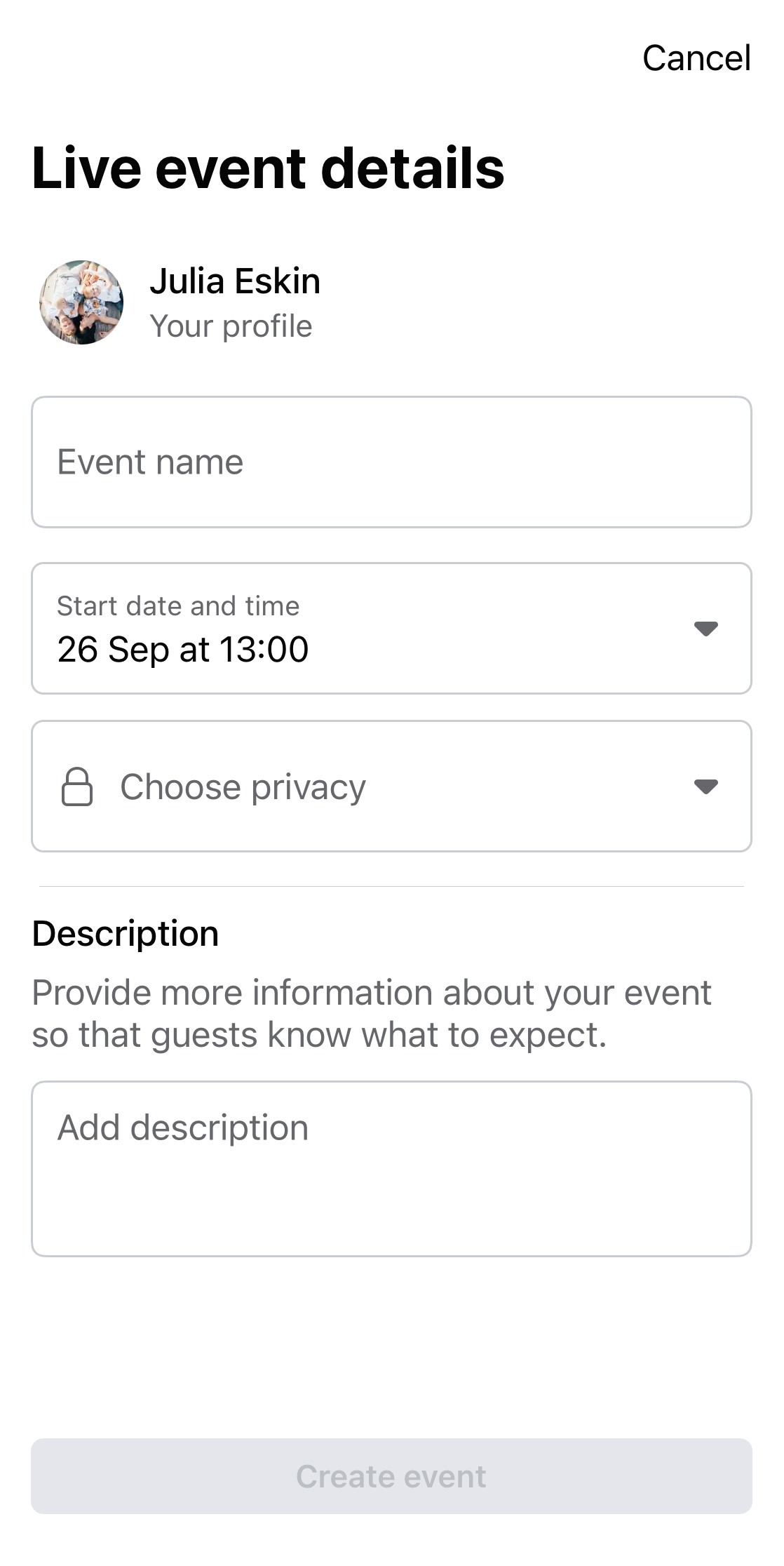
Task: Tap the Description section heading
Action: (126, 934)
